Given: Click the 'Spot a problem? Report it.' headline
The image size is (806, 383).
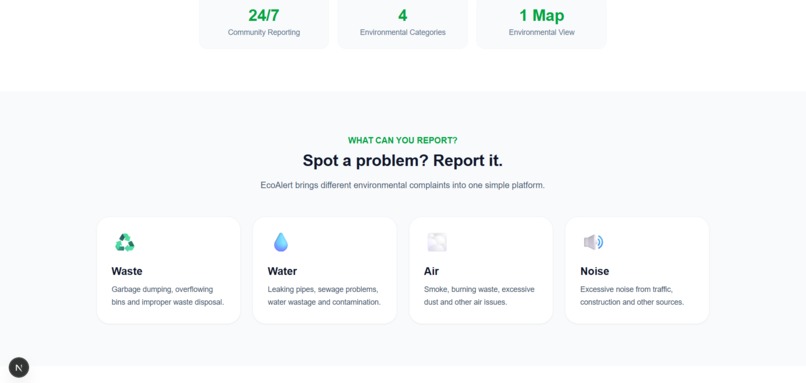Looking at the screenshot, I should click(402, 160).
